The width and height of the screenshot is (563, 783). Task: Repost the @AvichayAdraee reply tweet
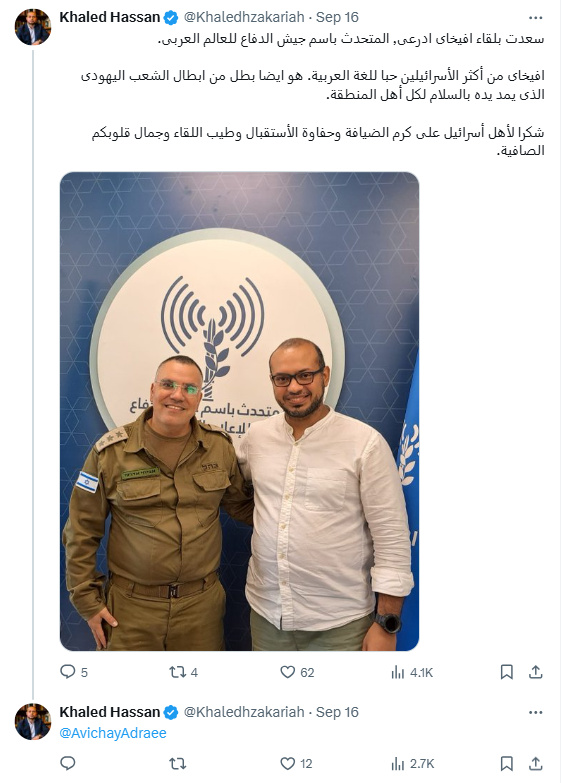tap(177, 763)
